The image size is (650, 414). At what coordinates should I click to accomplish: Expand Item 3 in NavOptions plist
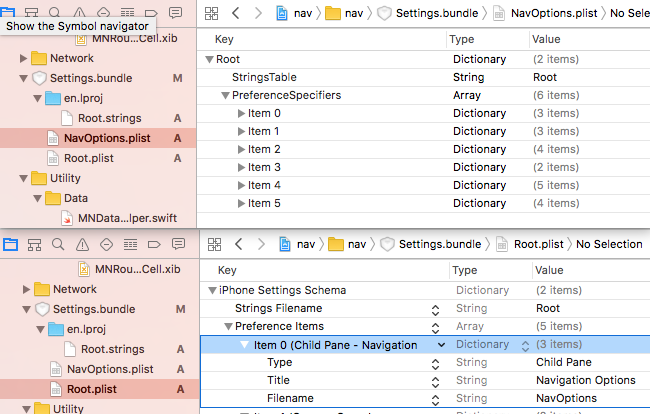pyautogui.click(x=241, y=167)
